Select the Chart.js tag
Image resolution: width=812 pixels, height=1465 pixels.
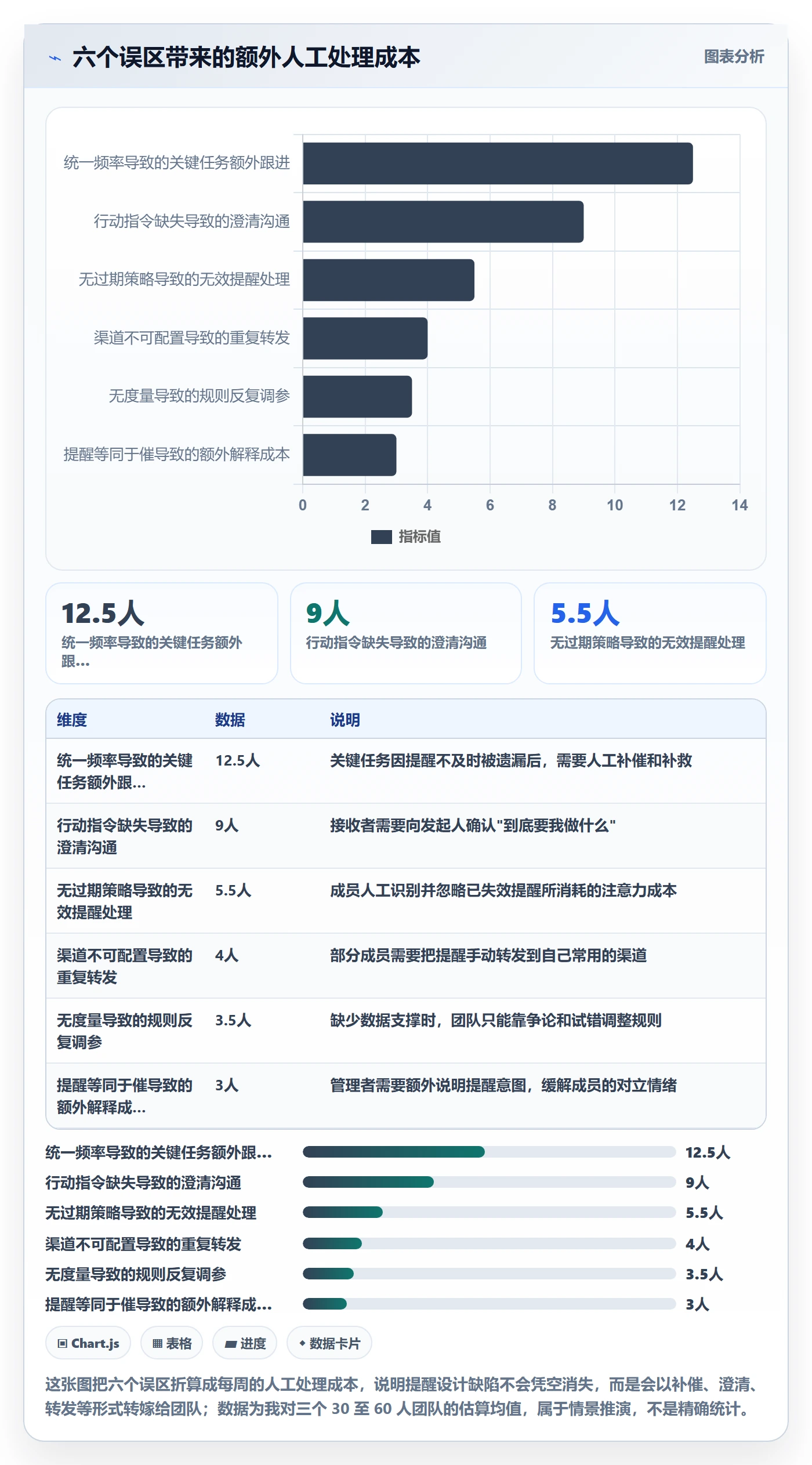[88, 1343]
